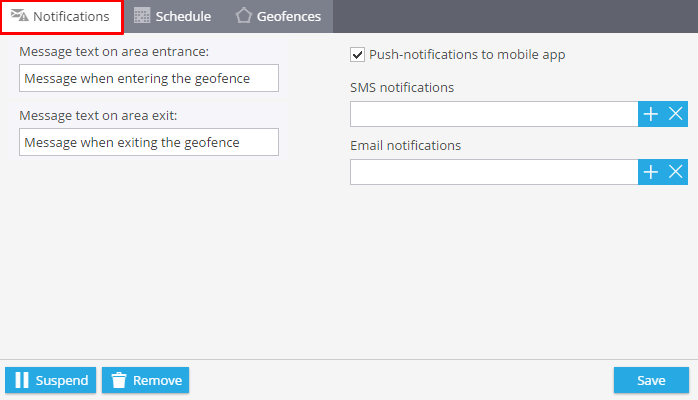Suspend this rule

pyautogui.click(x=51, y=380)
